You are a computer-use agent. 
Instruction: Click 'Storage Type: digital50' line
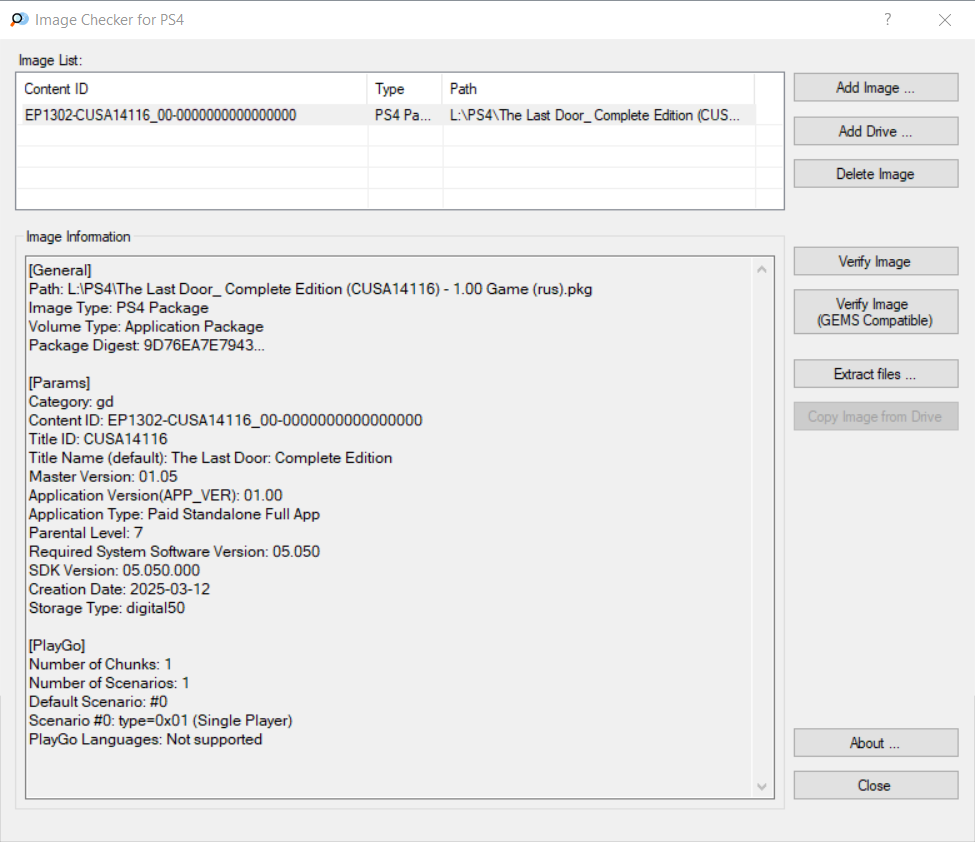tap(107, 608)
